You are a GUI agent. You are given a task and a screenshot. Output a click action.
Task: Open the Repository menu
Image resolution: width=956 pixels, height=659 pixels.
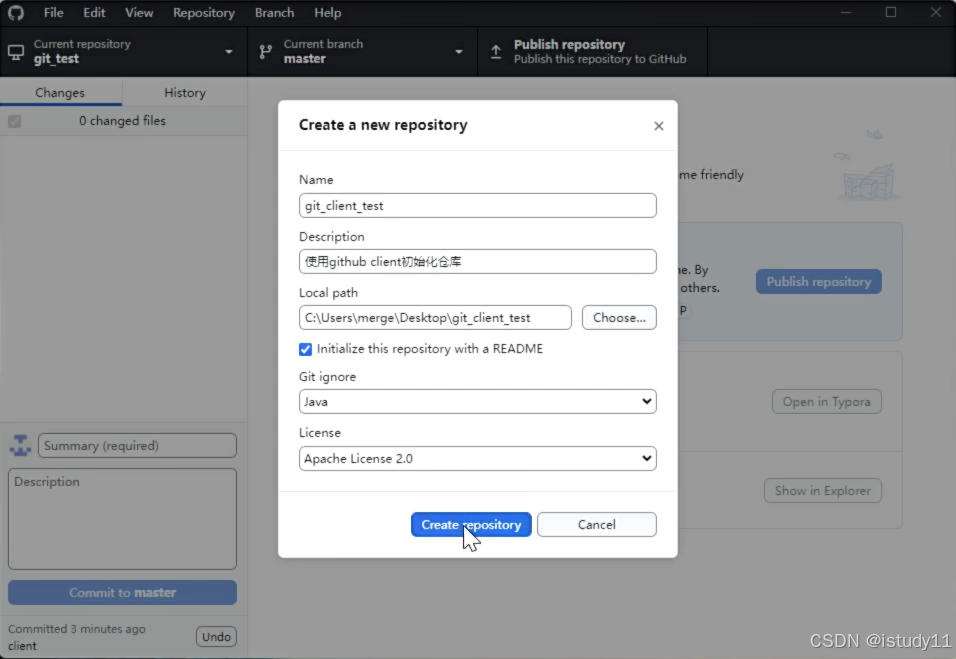(x=204, y=13)
